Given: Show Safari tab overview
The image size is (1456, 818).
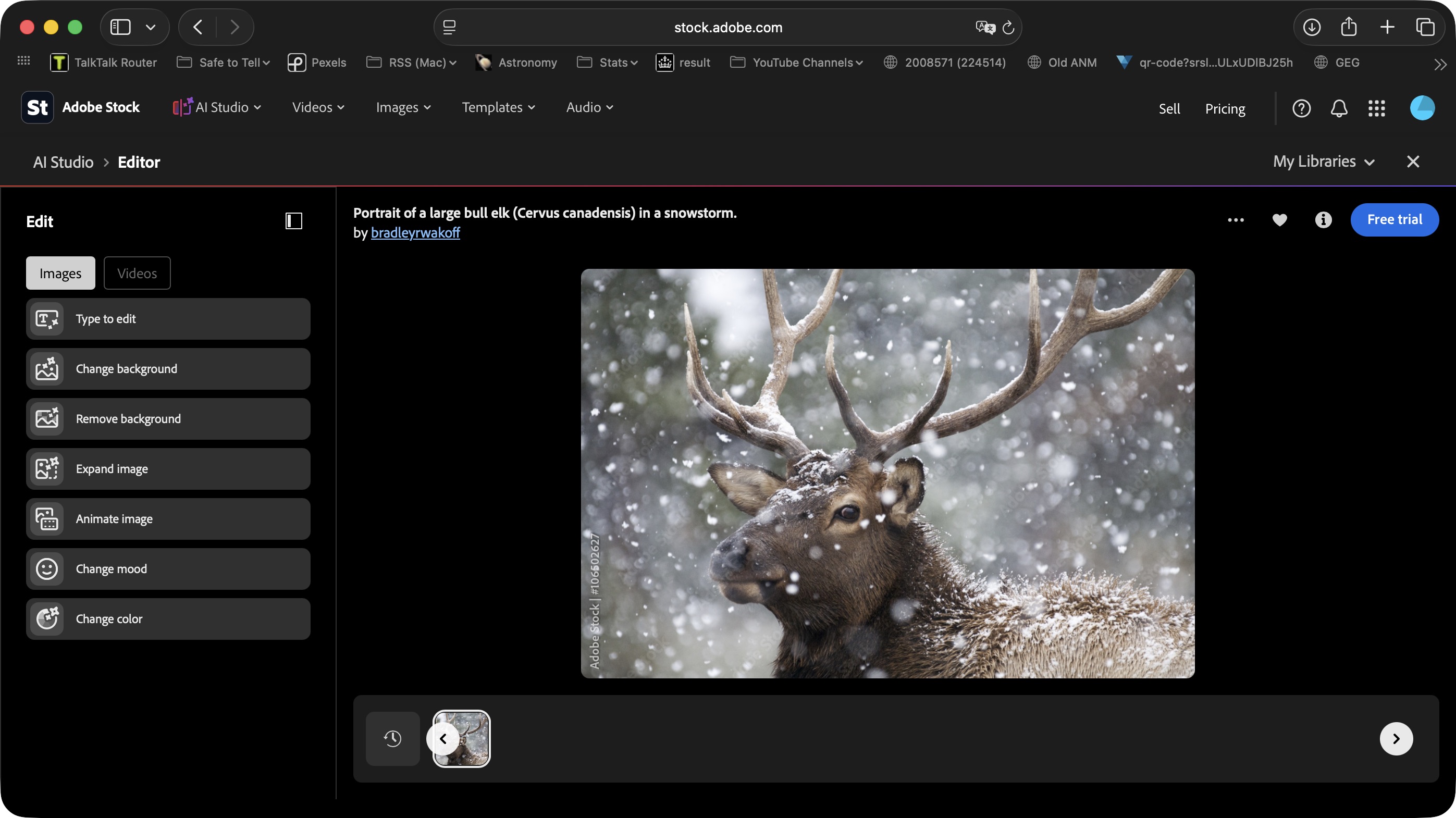Looking at the screenshot, I should coord(1425,27).
